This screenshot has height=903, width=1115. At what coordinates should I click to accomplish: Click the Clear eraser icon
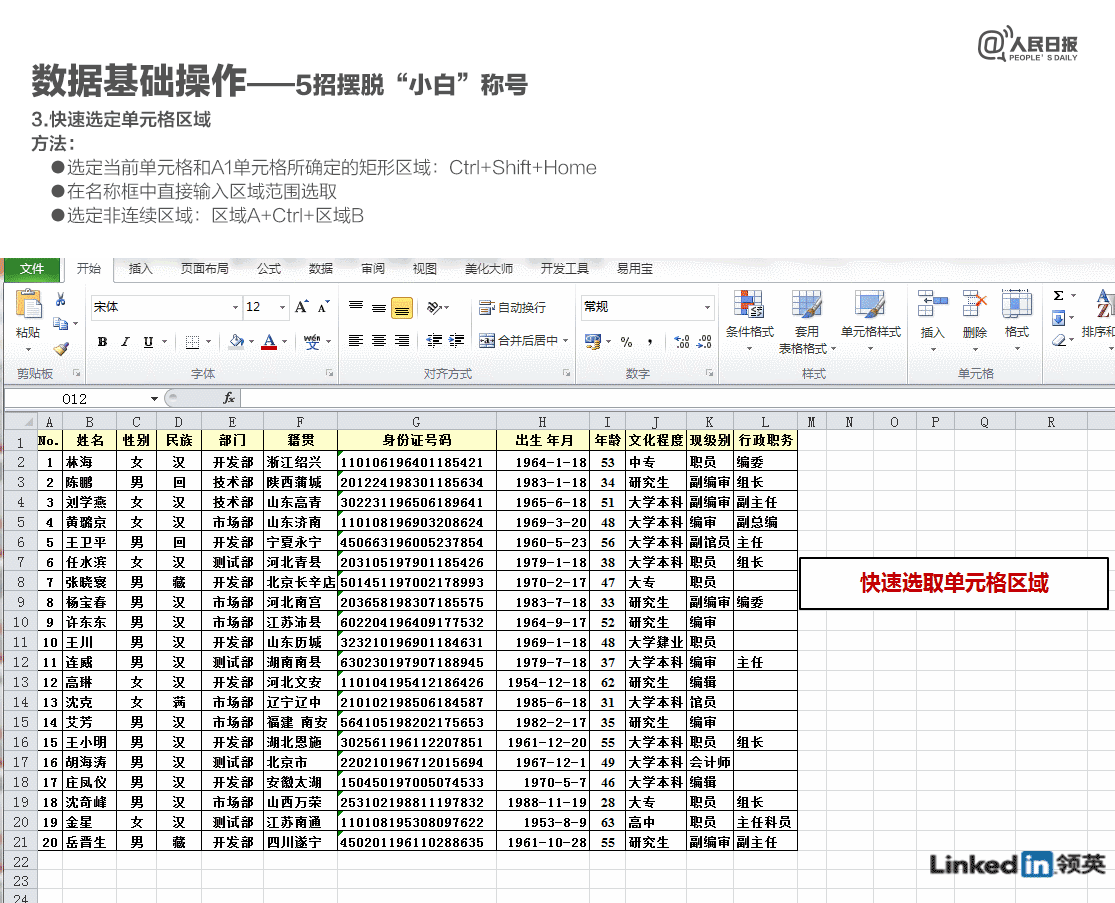[1059, 341]
